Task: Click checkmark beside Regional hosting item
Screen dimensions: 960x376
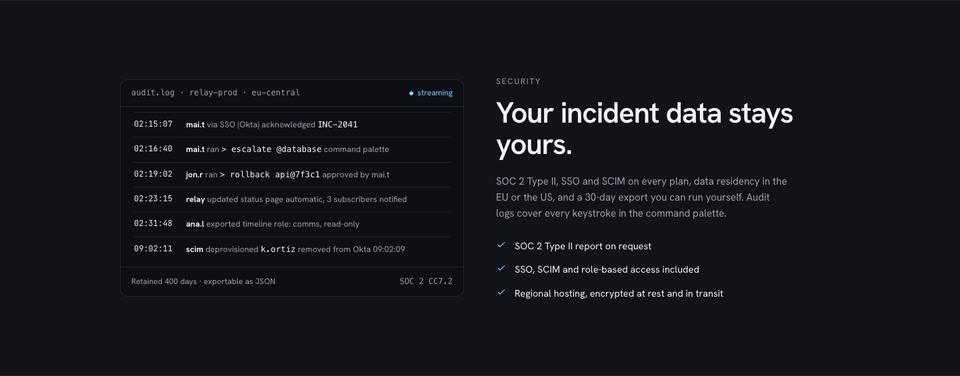Action: 501,292
